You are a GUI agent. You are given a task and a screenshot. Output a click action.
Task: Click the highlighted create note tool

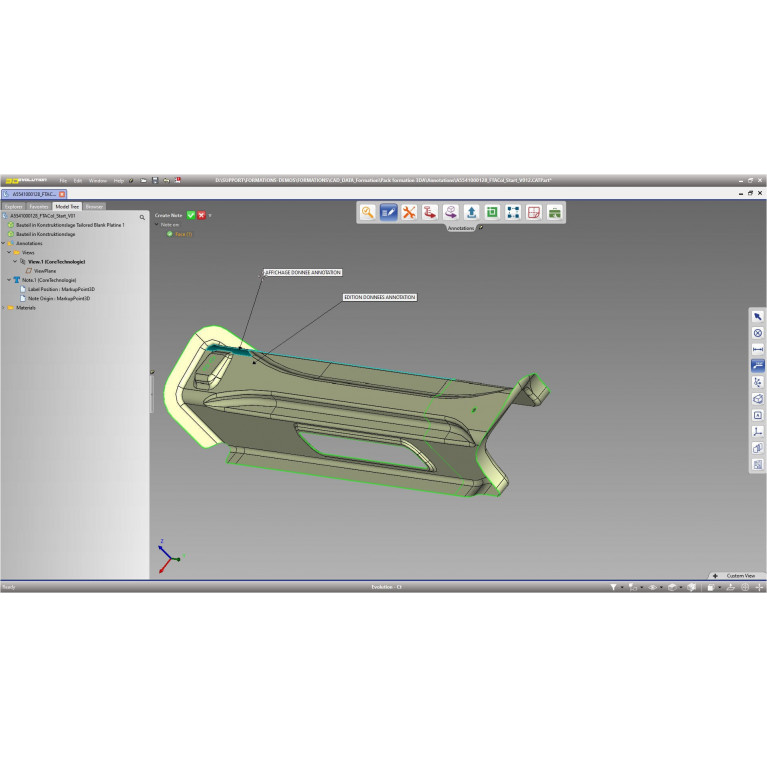758,365
